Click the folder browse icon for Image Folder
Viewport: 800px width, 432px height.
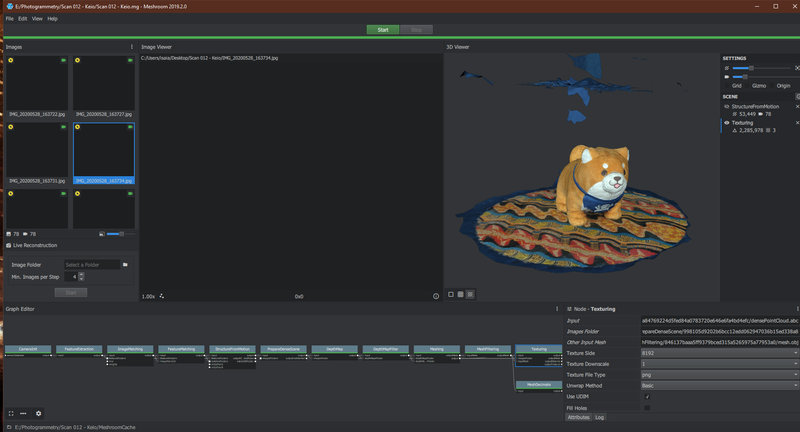(x=125, y=265)
